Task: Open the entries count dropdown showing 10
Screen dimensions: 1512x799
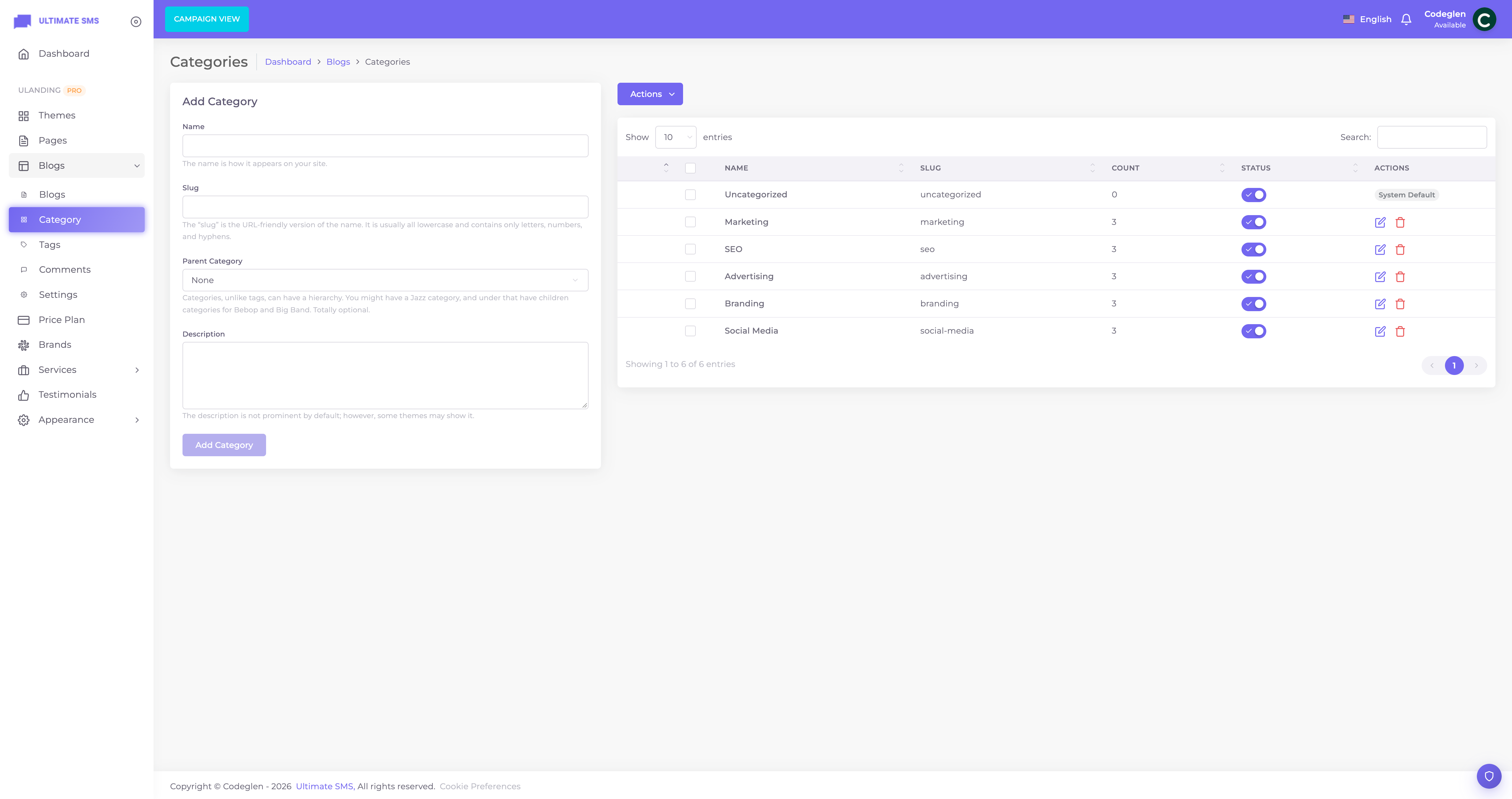Action: click(676, 137)
